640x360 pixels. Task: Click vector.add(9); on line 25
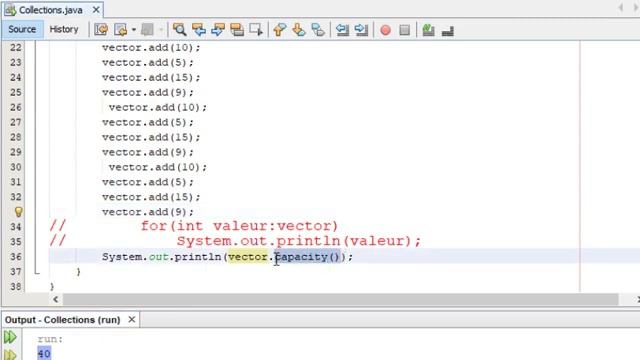click(x=148, y=93)
